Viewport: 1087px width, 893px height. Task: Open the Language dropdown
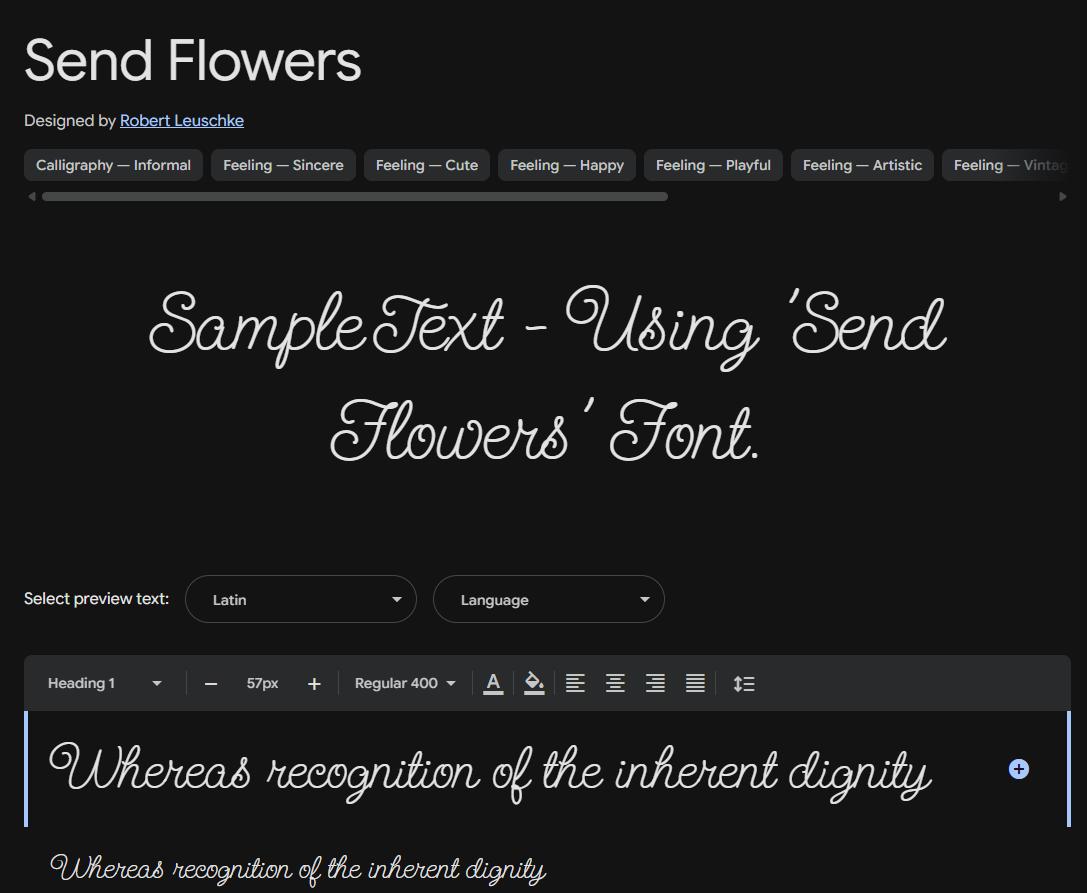point(549,599)
